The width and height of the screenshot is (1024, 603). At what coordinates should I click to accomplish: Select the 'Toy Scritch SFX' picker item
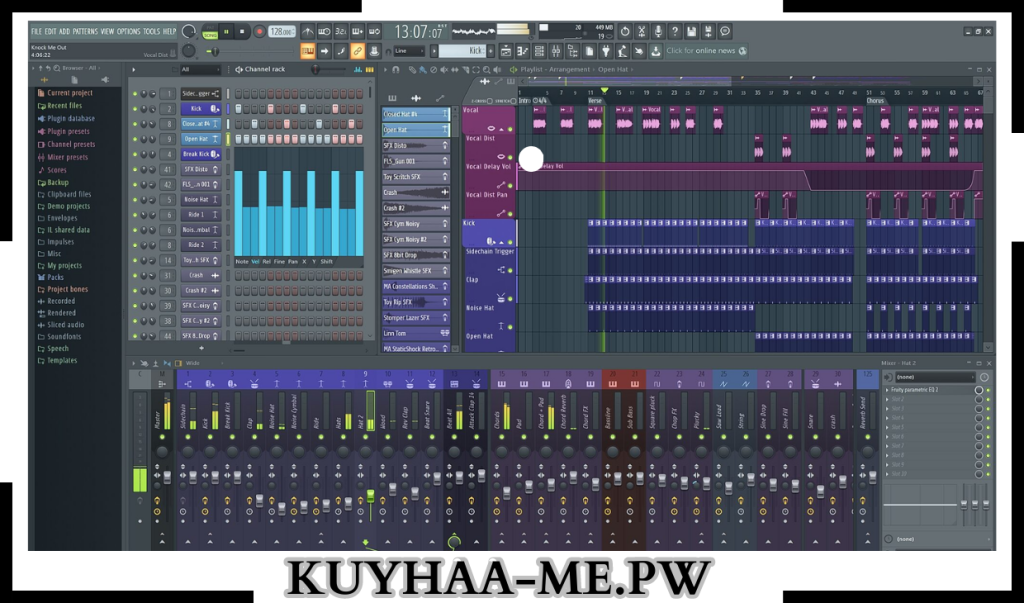416,177
